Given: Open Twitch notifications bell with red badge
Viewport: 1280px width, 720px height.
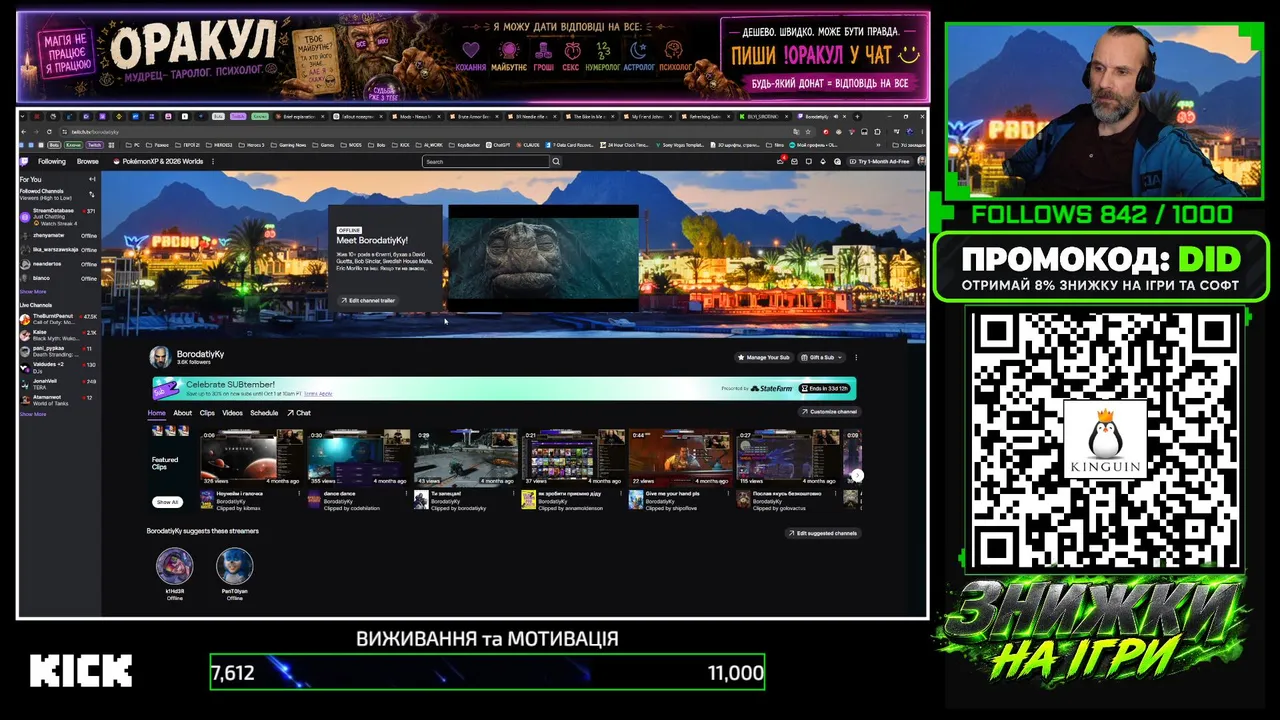Looking at the screenshot, I should click(781, 161).
